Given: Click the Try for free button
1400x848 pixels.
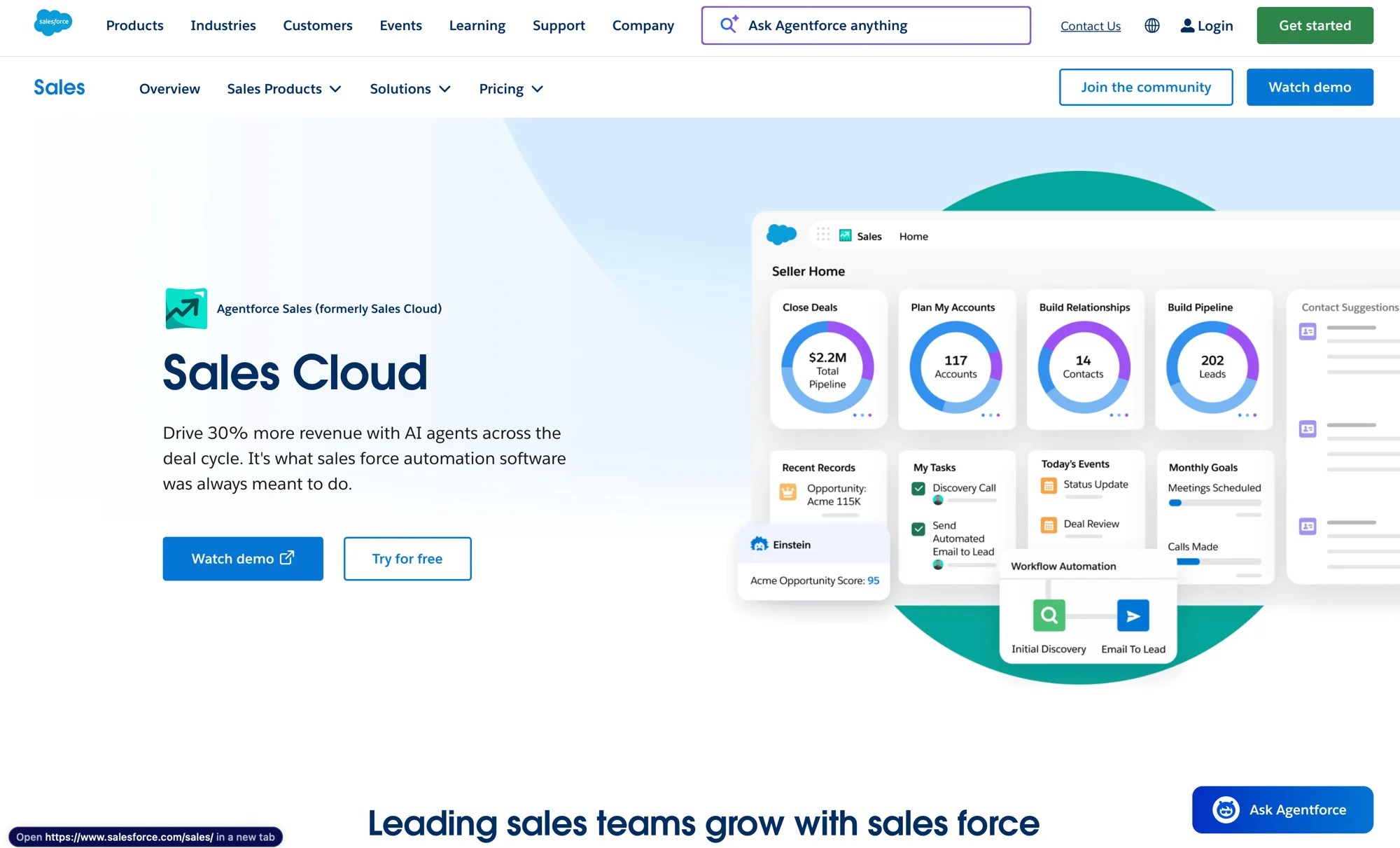Looking at the screenshot, I should (407, 559).
